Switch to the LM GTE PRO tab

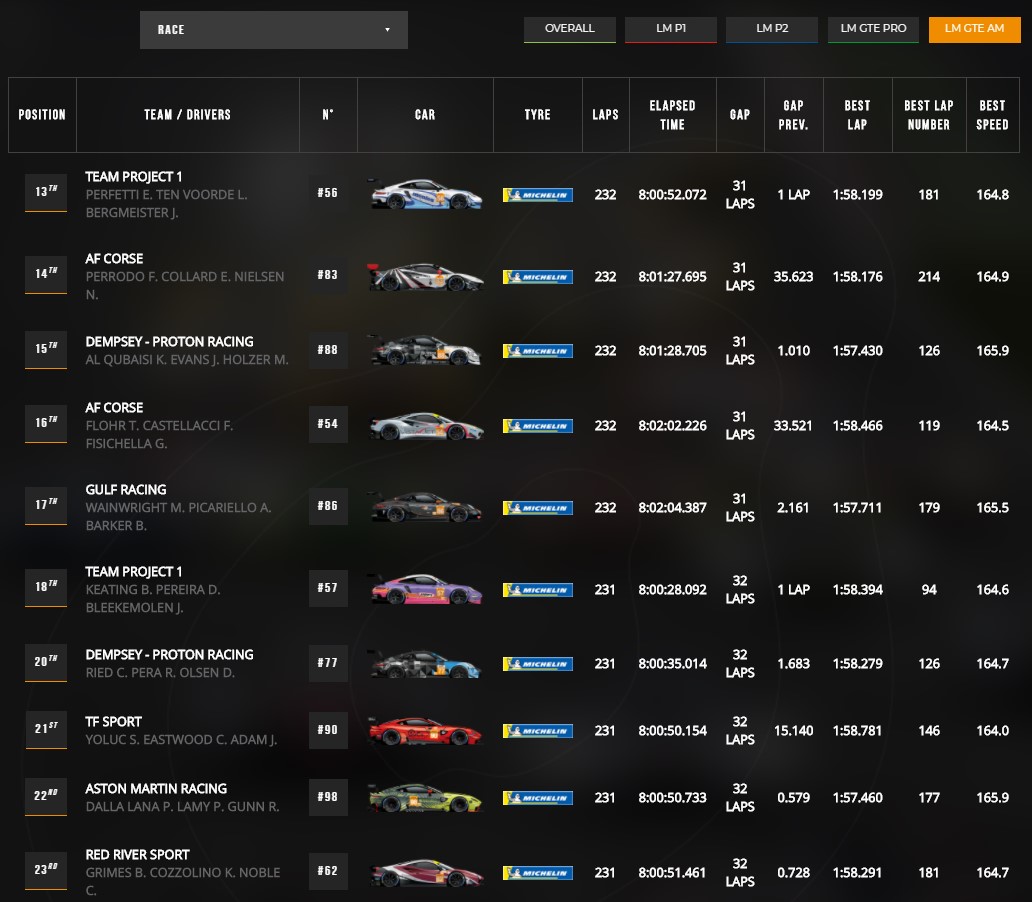[873, 30]
